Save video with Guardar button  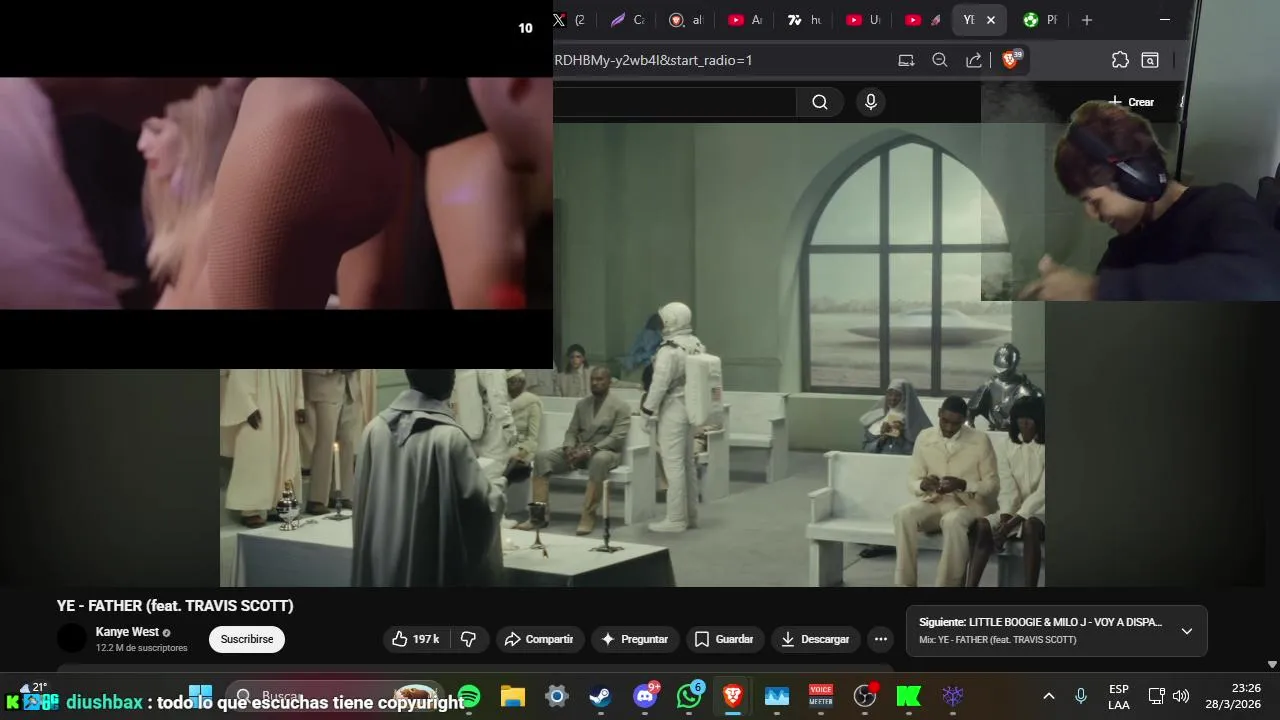pyautogui.click(x=724, y=639)
